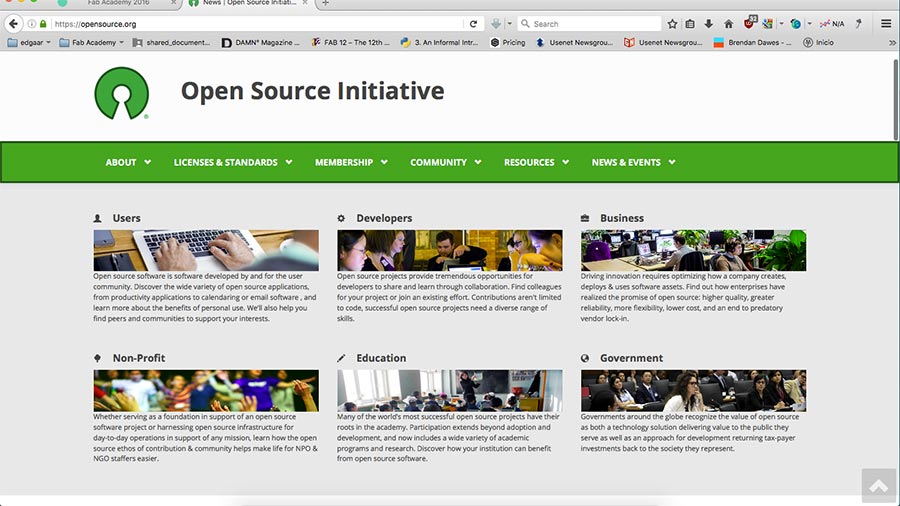Open dropdown arrow beside download-helper icon
900x506 pixels.
point(509,24)
